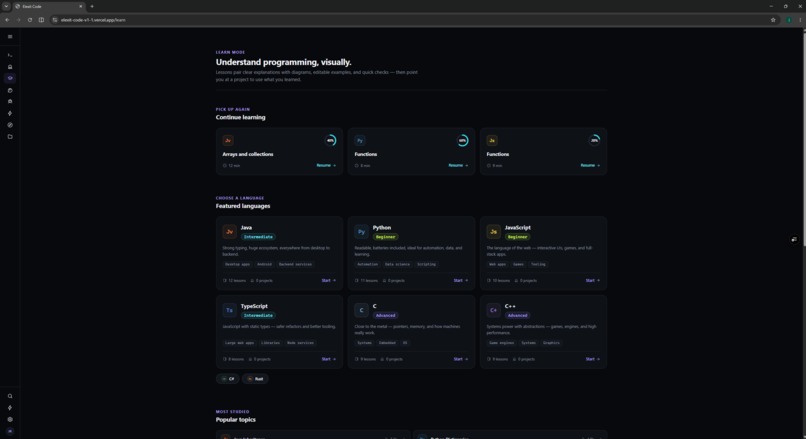Open the compass icon in sidebar
This screenshot has width=806, height=439.
[x=10, y=125]
